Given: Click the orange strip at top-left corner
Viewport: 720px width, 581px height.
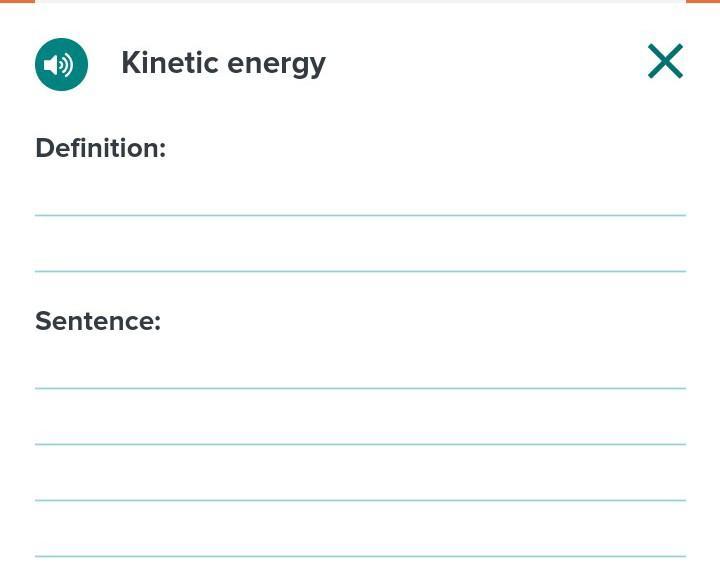Looking at the screenshot, I should [x=16, y=2].
